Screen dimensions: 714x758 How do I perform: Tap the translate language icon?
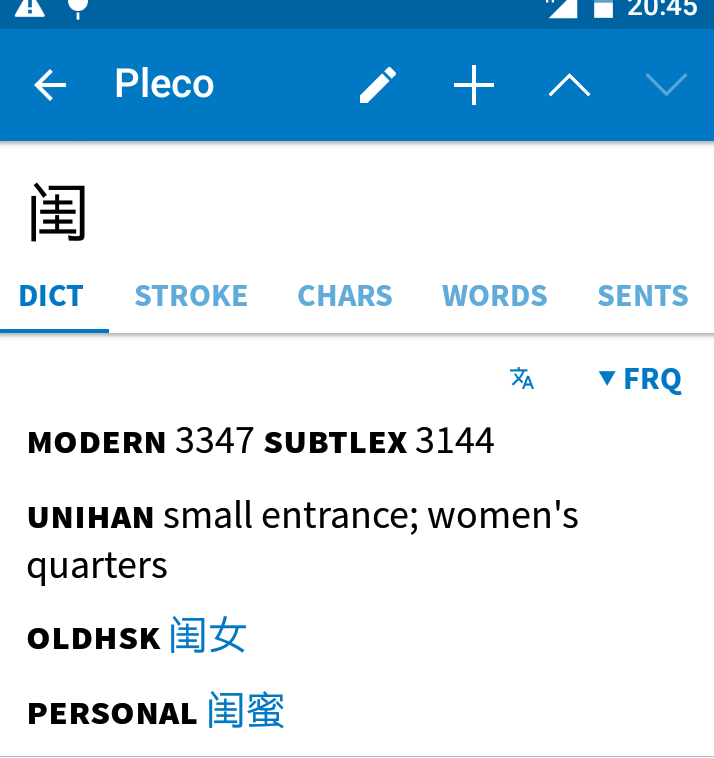point(522,378)
